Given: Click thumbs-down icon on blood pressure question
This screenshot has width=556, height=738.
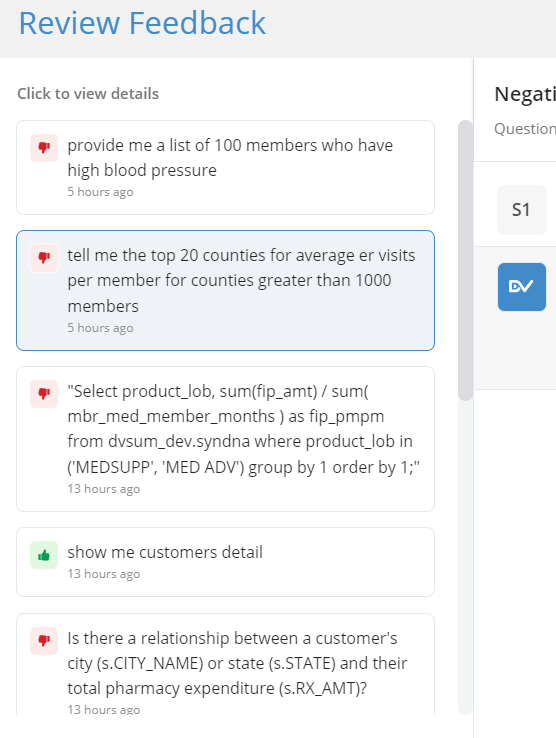Looking at the screenshot, I should (44, 148).
